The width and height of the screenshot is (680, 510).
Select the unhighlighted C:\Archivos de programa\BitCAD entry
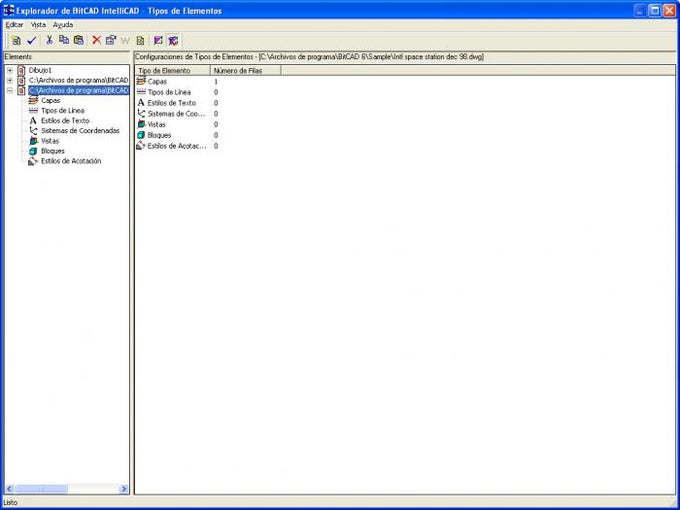pyautogui.click(x=78, y=80)
